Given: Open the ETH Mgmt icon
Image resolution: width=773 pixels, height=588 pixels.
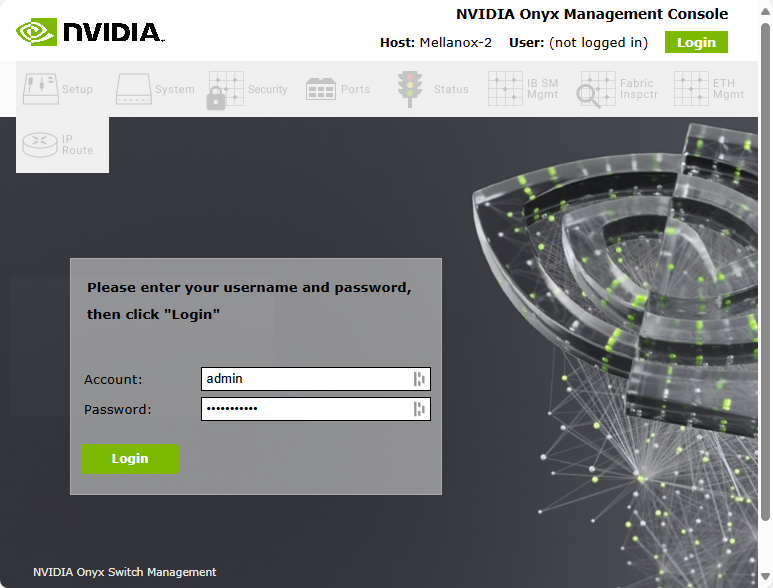Looking at the screenshot, I should click(691, 89).
